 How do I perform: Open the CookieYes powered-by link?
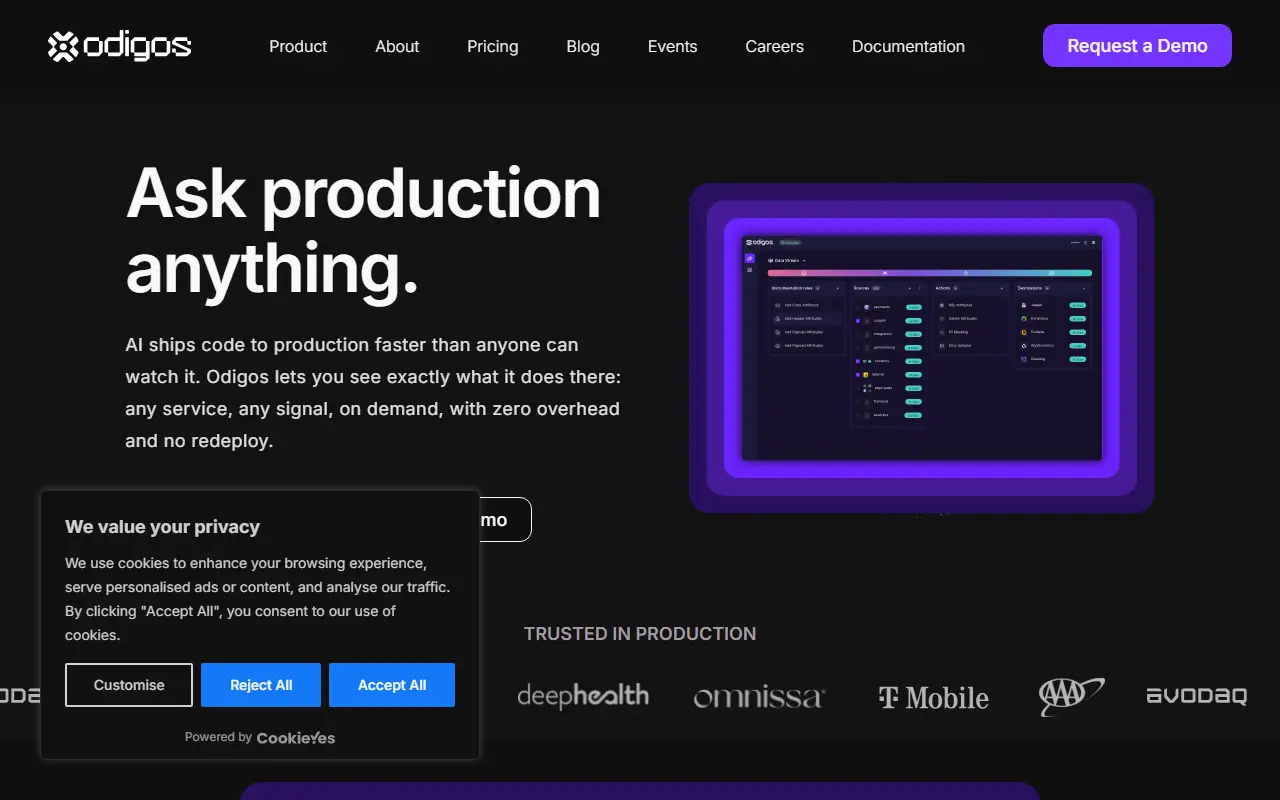[296, 738]
